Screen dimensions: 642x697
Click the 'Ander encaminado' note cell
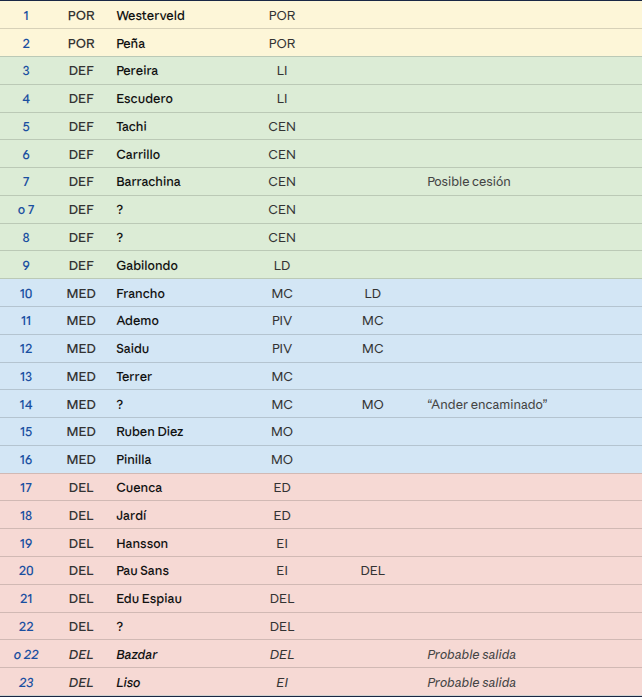coord(487,405)
